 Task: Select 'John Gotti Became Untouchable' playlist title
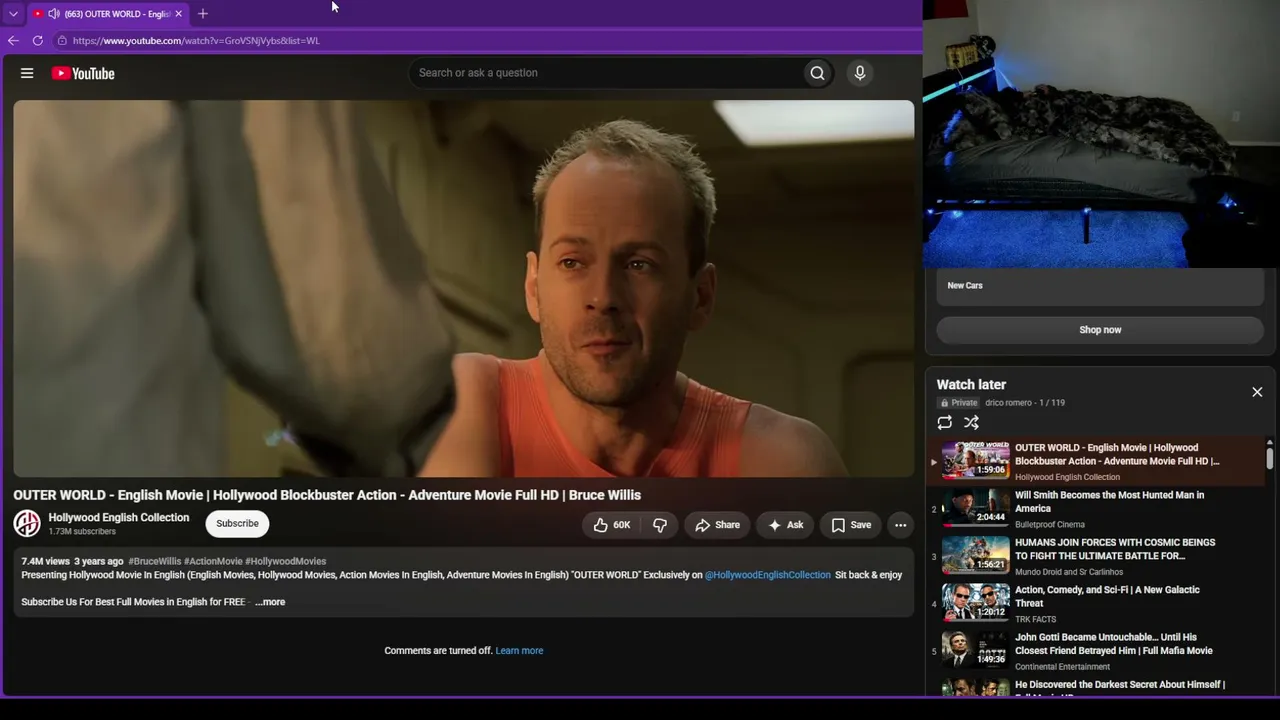1114,644
